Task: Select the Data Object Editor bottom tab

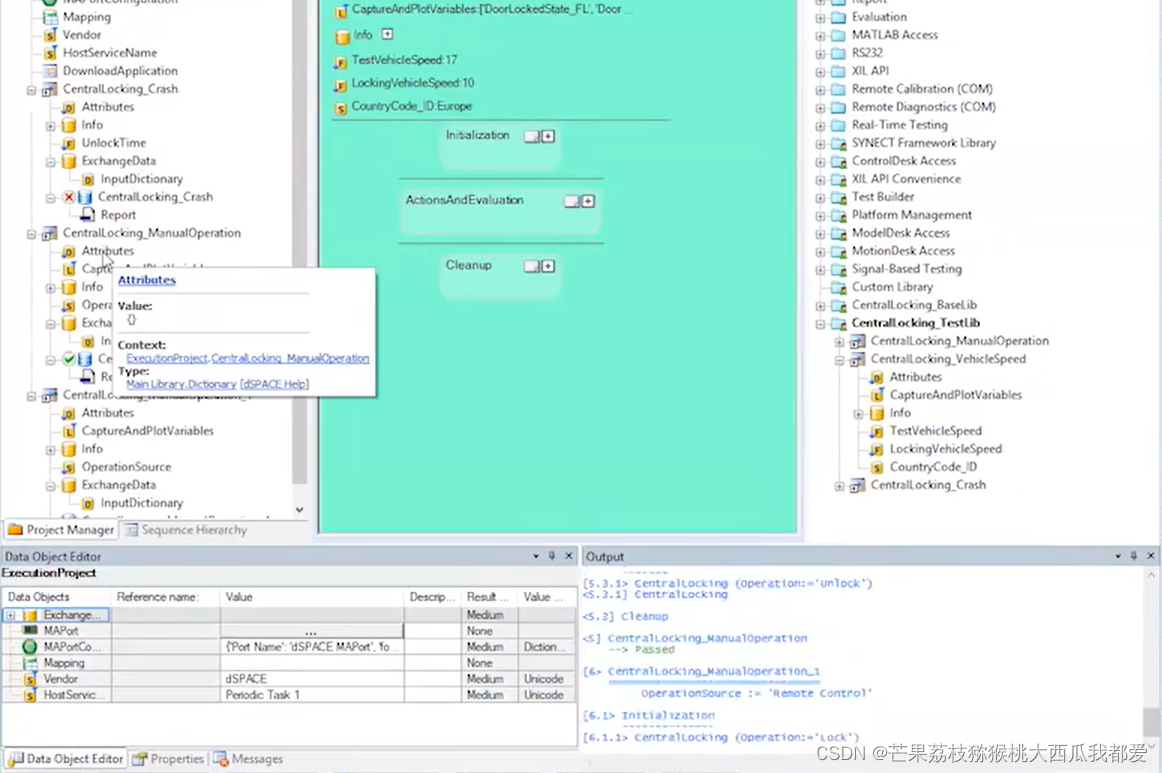Action: pyautogui.click(x=65, y=759)
